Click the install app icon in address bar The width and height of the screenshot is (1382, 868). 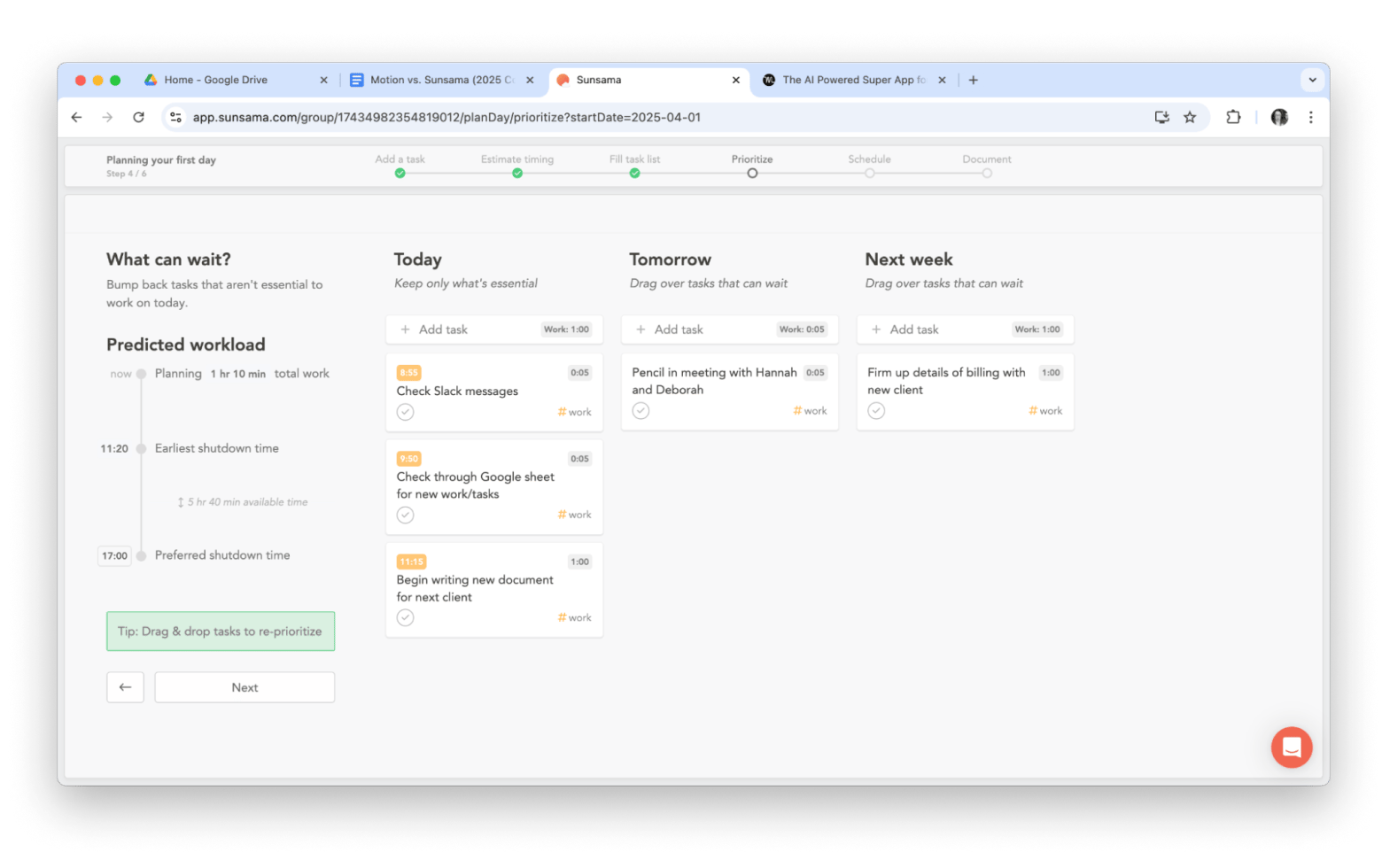[1161, 117]
